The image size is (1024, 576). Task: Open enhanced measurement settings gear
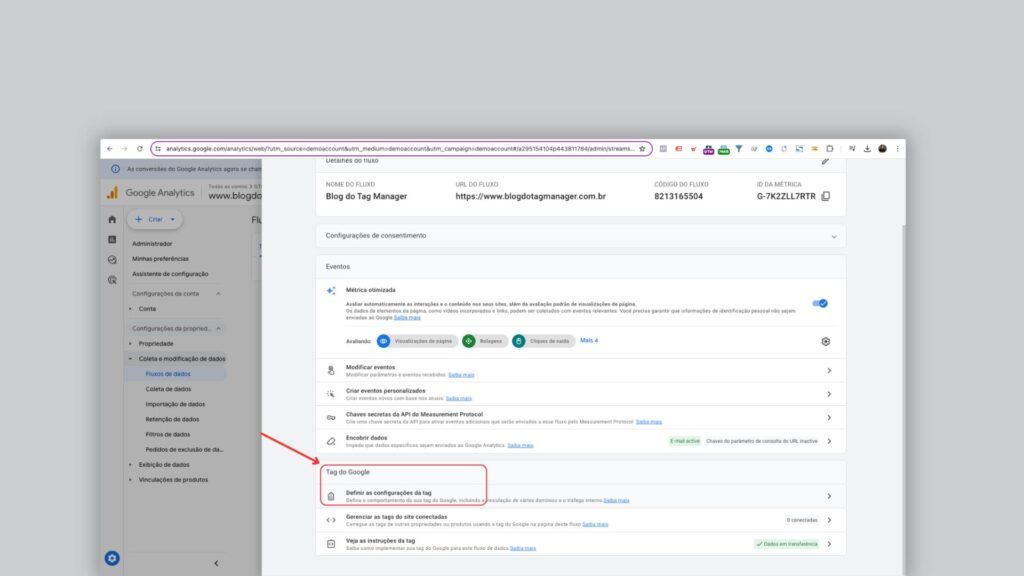point(825,342)
